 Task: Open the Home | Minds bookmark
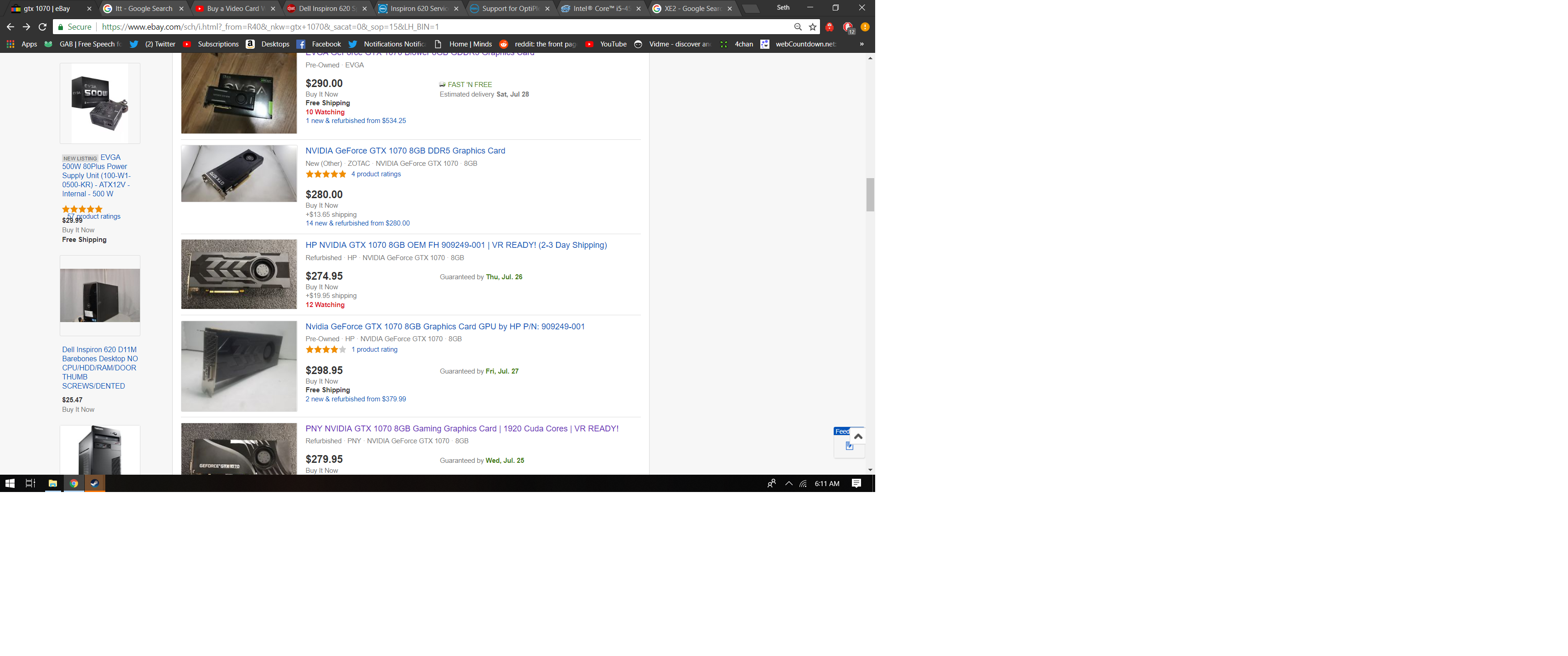tap(463, 44)
